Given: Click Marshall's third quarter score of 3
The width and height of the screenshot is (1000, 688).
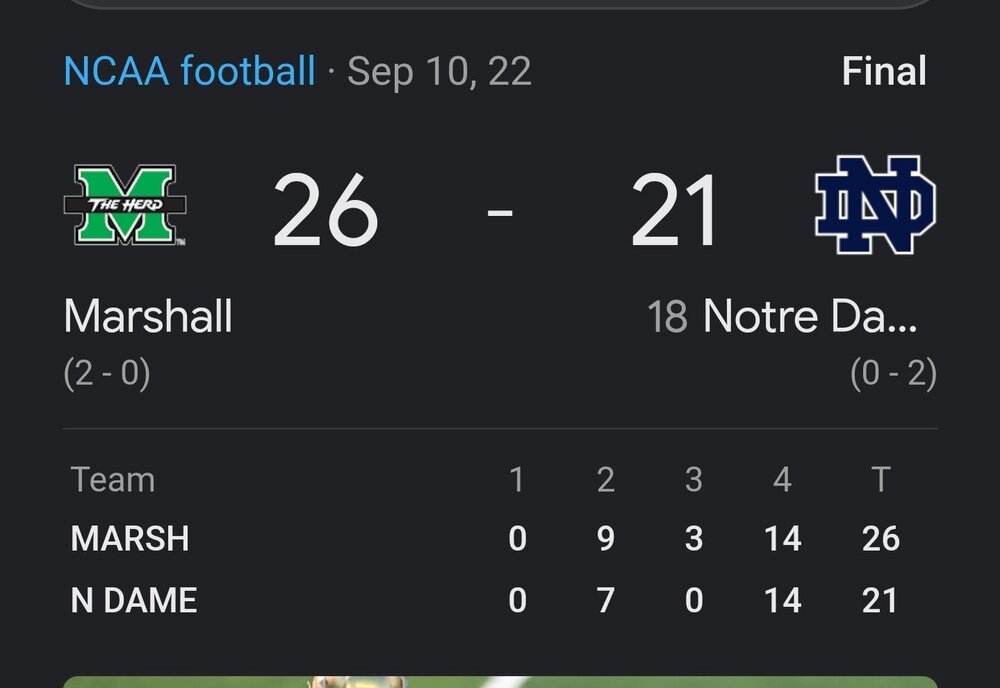Looking at the screenshot, I should [693, 539].
